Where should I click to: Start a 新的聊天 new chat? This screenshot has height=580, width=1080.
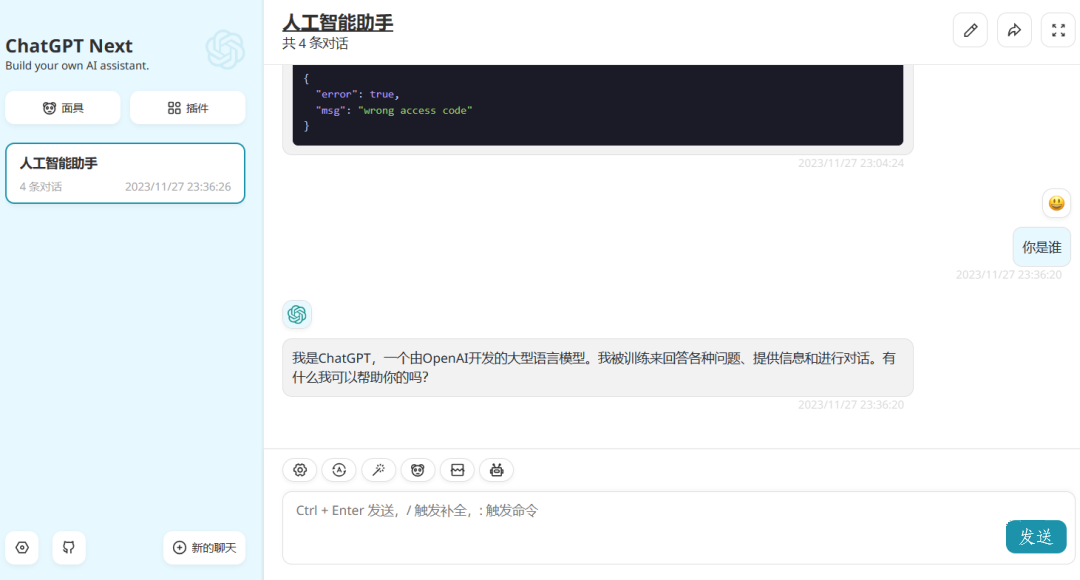204,548
